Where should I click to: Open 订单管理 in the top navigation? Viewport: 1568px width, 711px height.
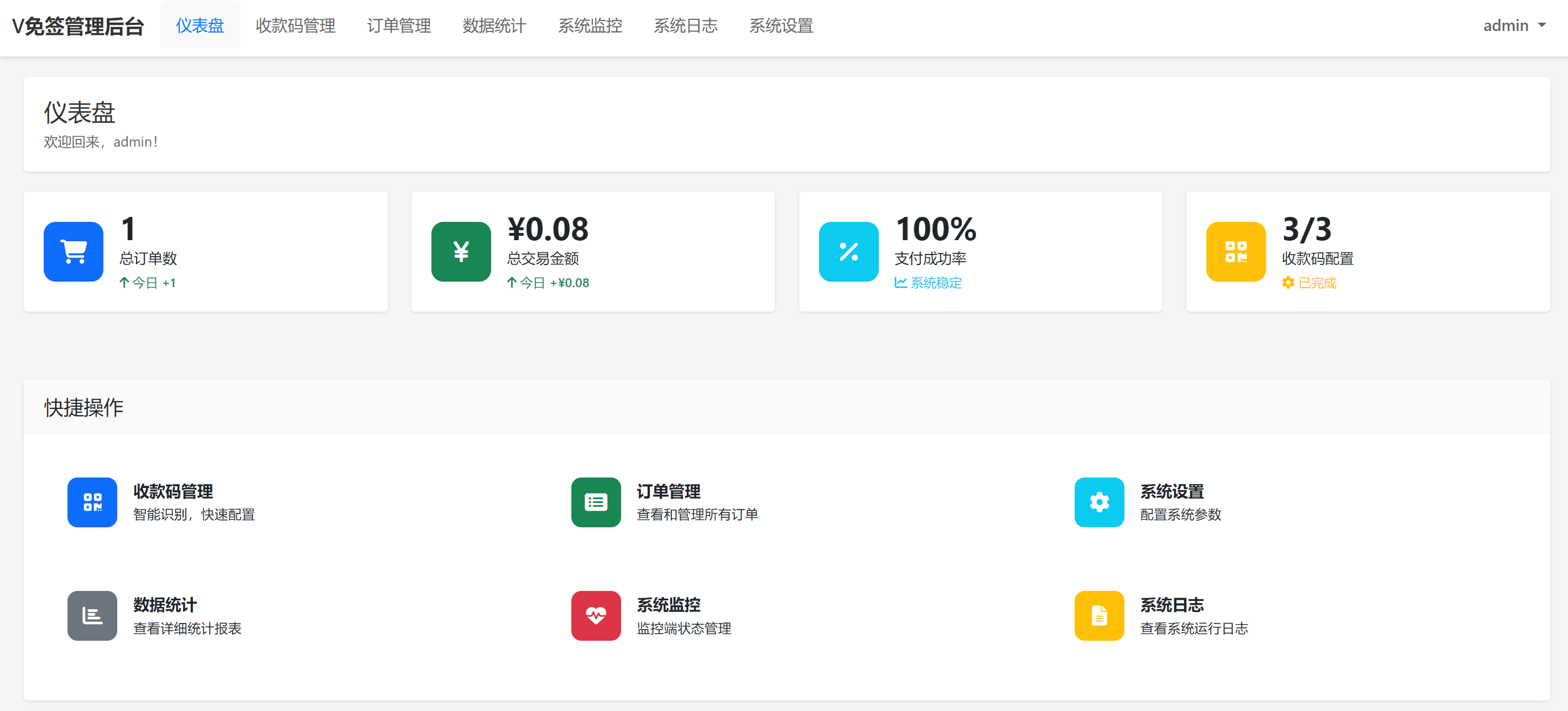tap(399, 25)
